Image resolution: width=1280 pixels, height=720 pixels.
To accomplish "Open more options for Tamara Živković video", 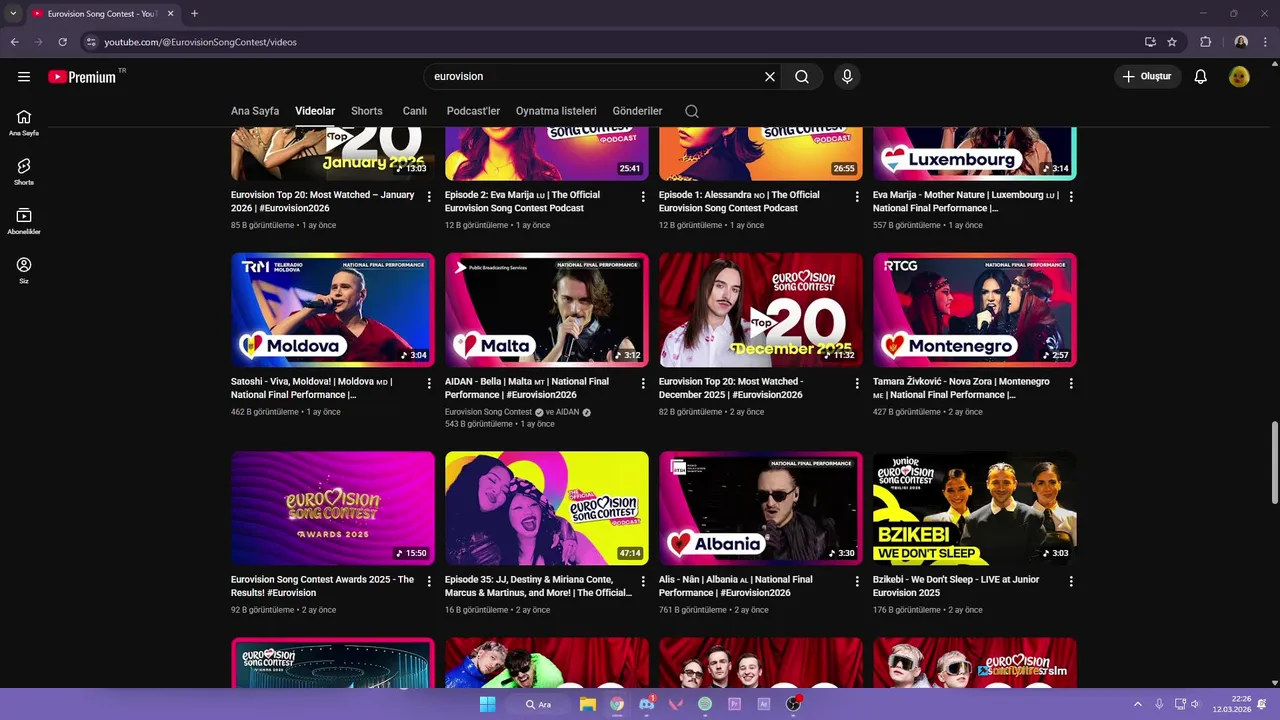I will click(1071, 383).
